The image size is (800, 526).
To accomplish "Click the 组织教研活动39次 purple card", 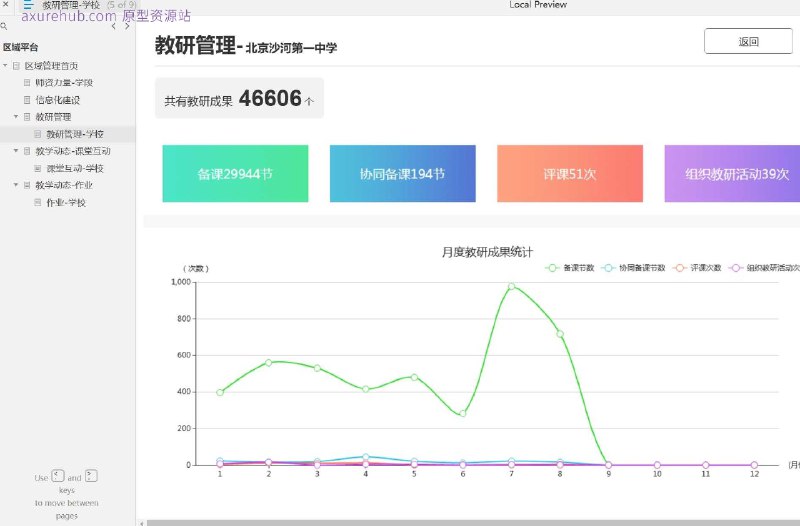I will (732, 173).
